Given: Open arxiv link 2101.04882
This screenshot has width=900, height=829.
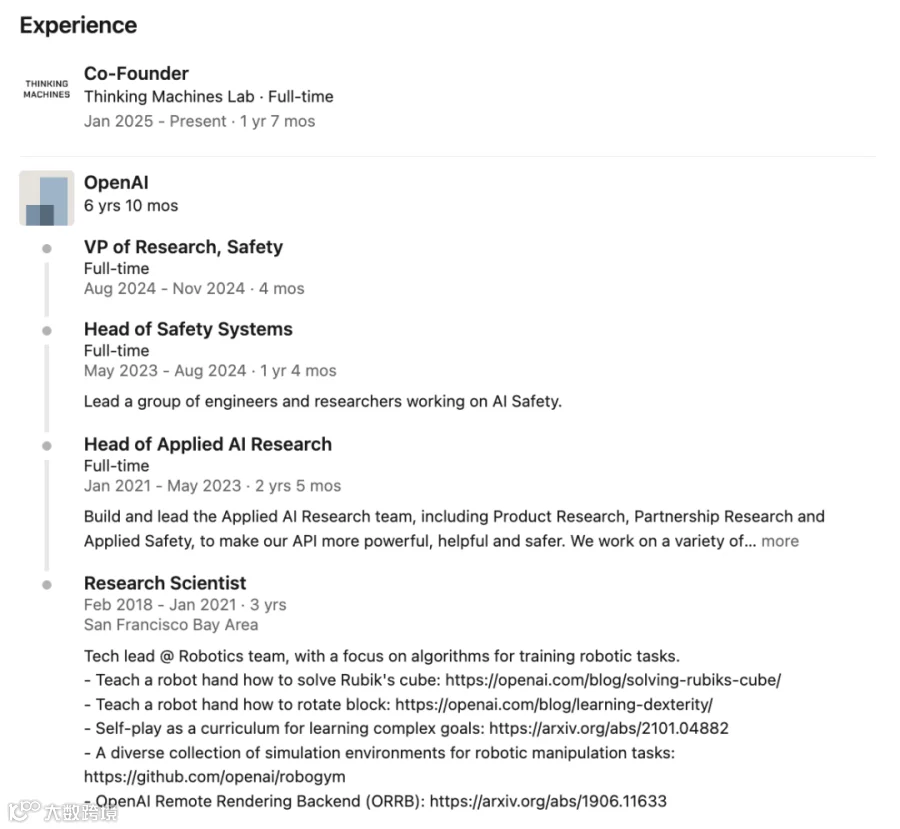Looking at the screenshot, I should [x=609, y=729].
